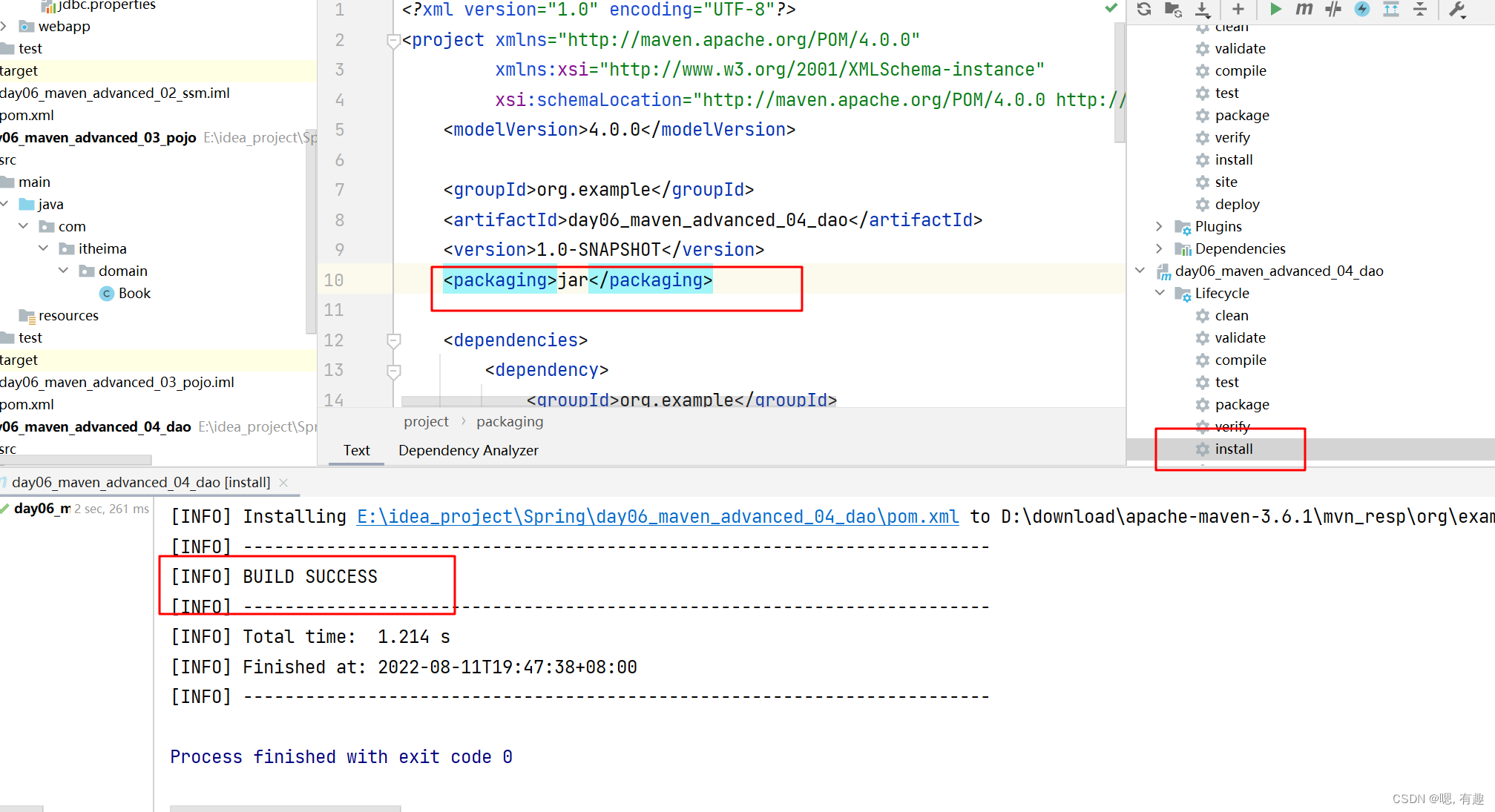Collapse the domain package folder
The height and width of the screenshot is (812, 1495).
63,271
